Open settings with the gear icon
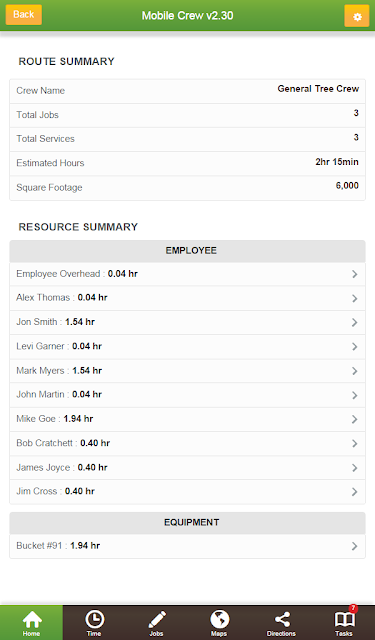 tap(357, 16)
